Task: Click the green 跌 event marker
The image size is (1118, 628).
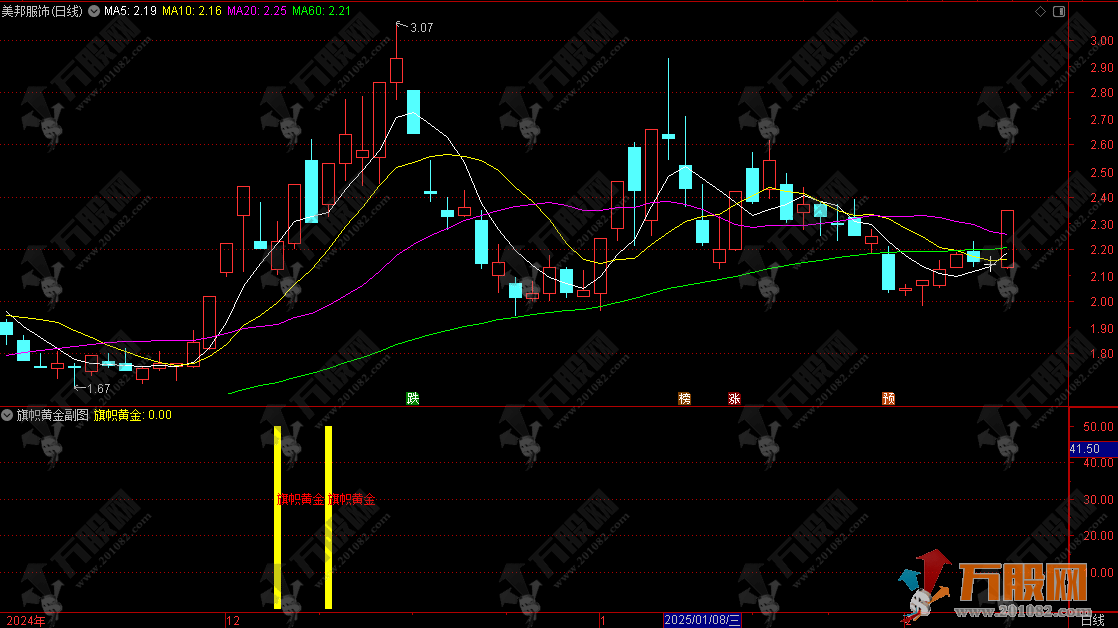Action: click(413, 398)
